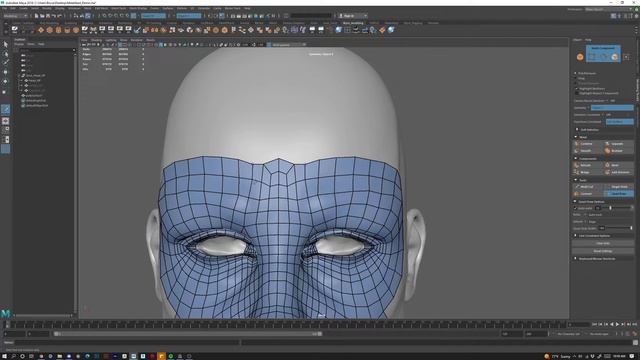Pick the Scale tool in the toolbox
Viewport: 640px width, 360px height.
(5, 91)
